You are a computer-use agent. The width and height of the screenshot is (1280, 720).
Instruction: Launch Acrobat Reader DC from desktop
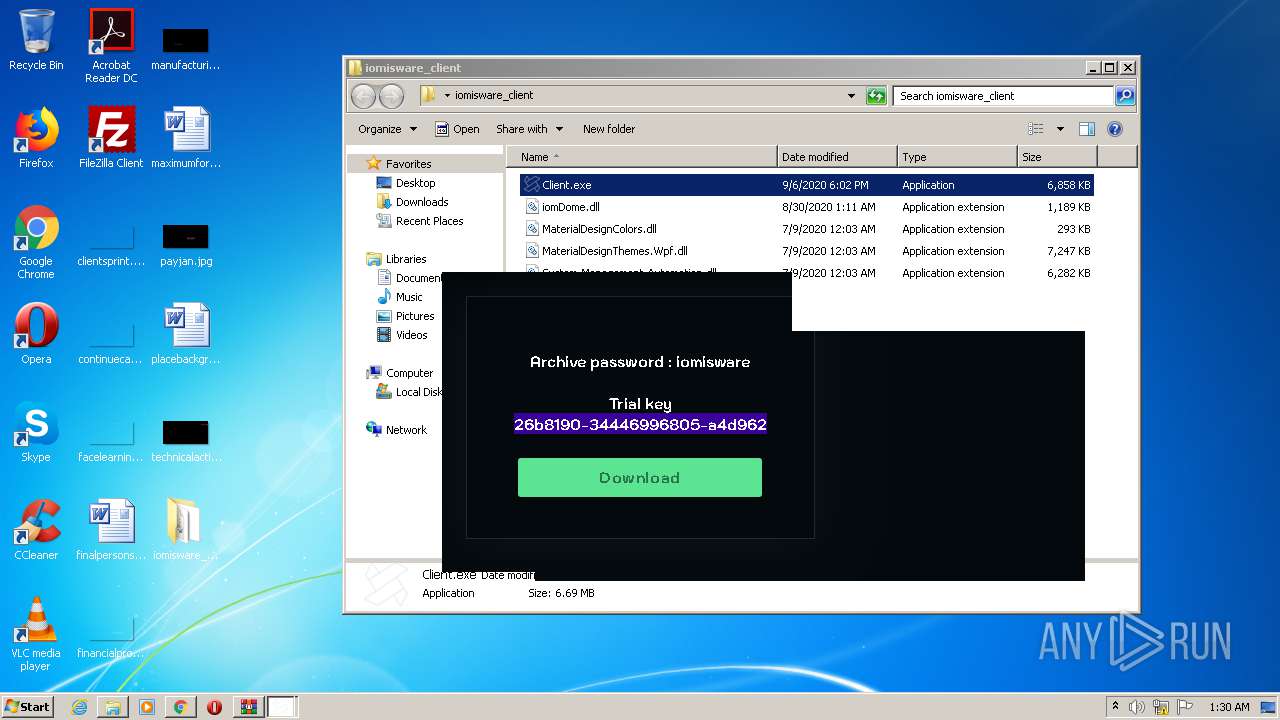point(111,46)
